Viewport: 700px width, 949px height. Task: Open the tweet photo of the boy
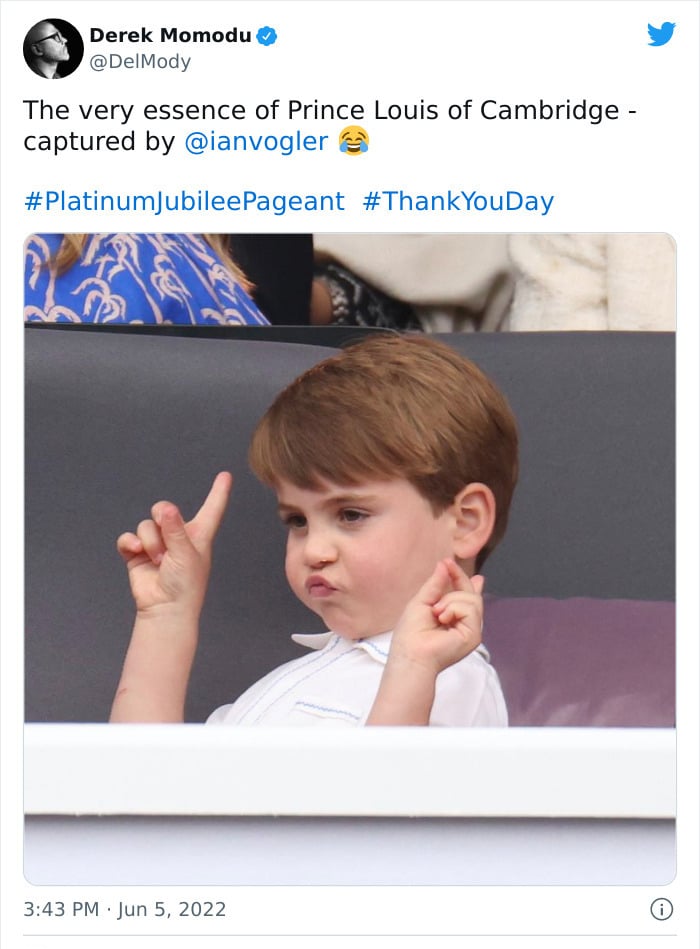pos(350,559)
